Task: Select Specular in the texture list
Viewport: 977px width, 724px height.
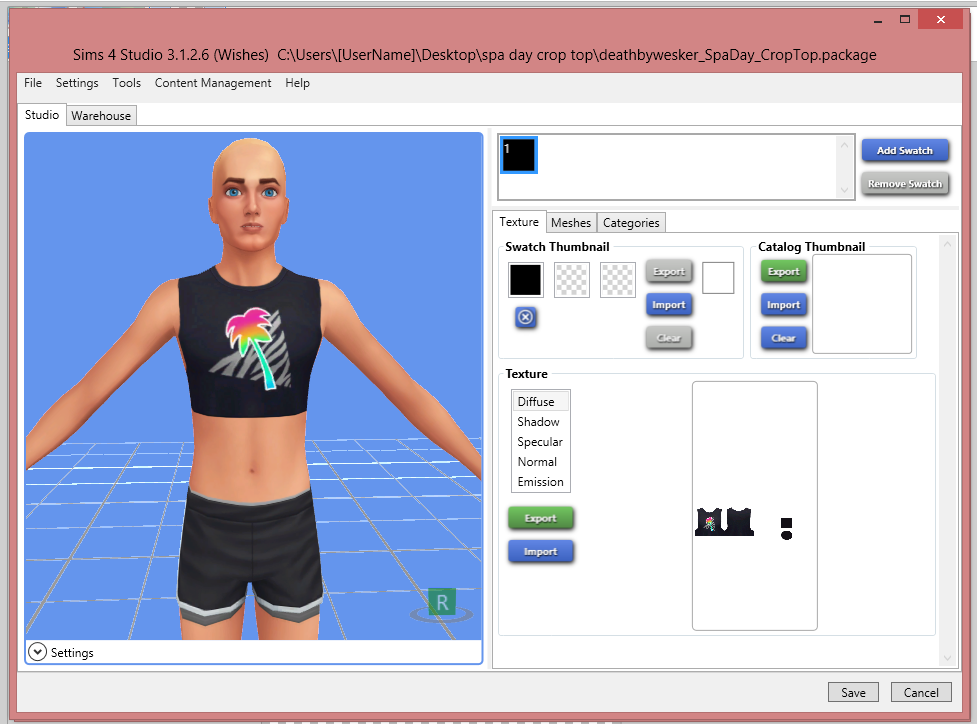Action: point(541,442)
